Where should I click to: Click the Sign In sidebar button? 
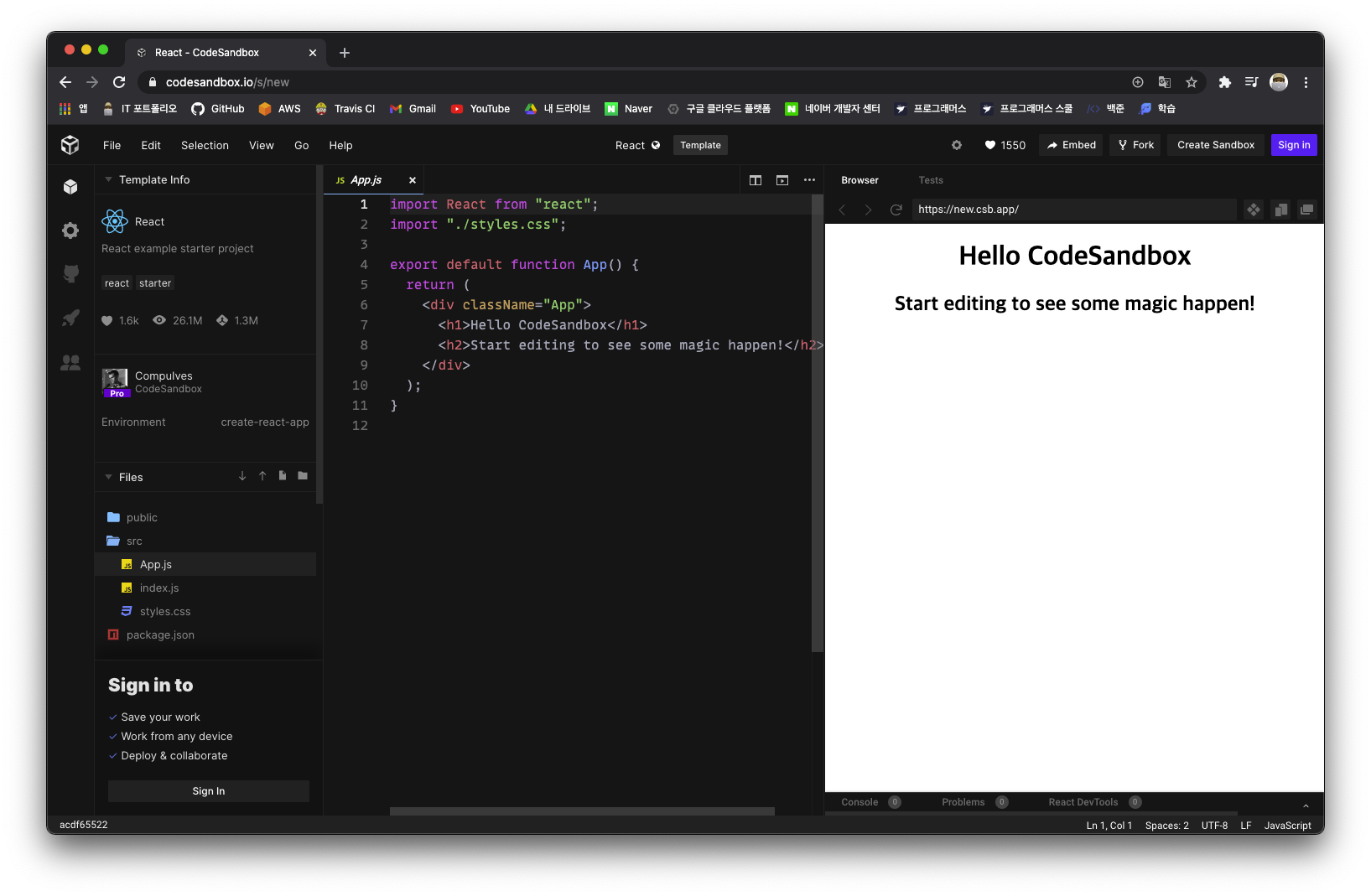(209, 791)
